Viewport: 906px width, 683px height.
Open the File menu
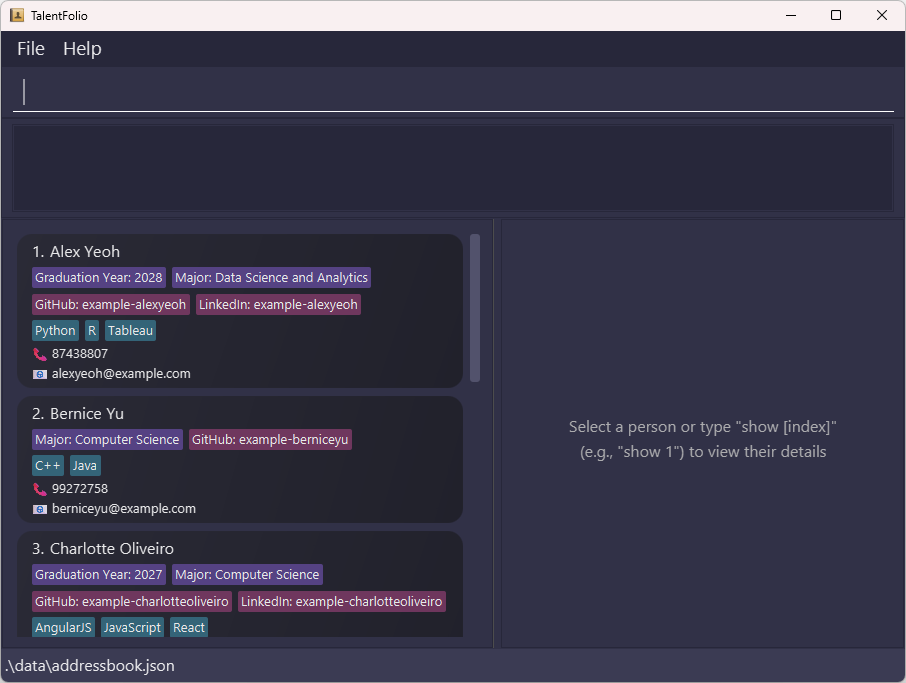[x=31, y=49]
